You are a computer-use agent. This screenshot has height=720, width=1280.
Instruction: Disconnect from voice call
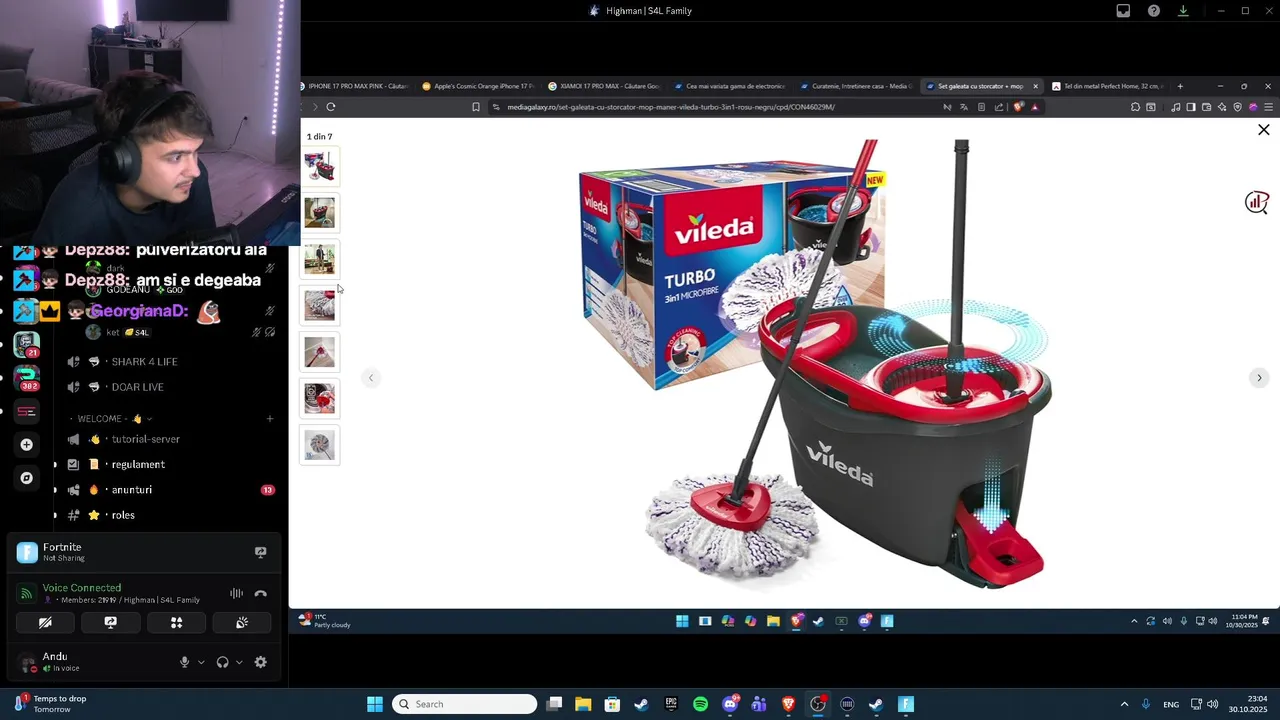(261, 594)
